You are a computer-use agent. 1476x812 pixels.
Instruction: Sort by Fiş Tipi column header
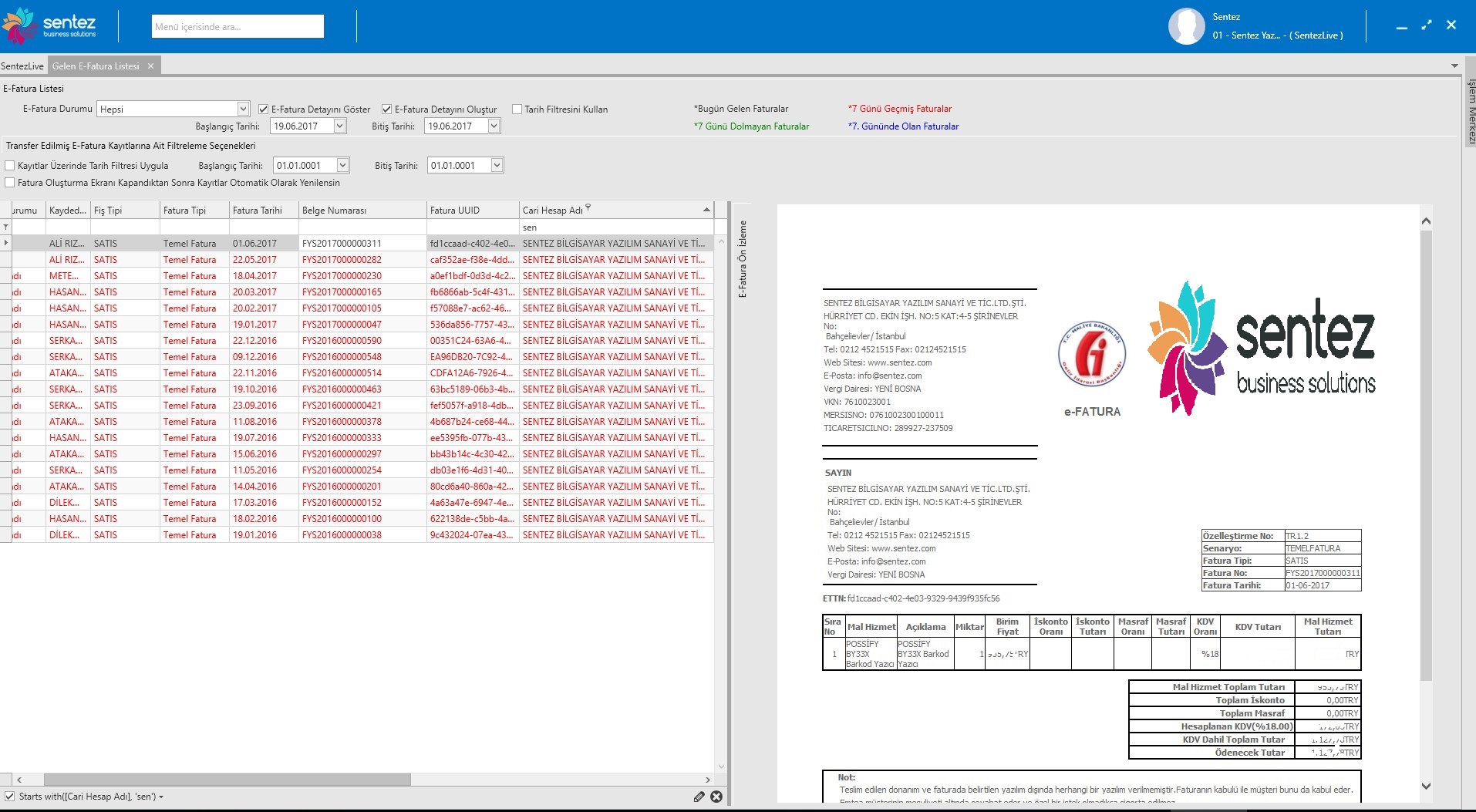click(x=125, y=210)
